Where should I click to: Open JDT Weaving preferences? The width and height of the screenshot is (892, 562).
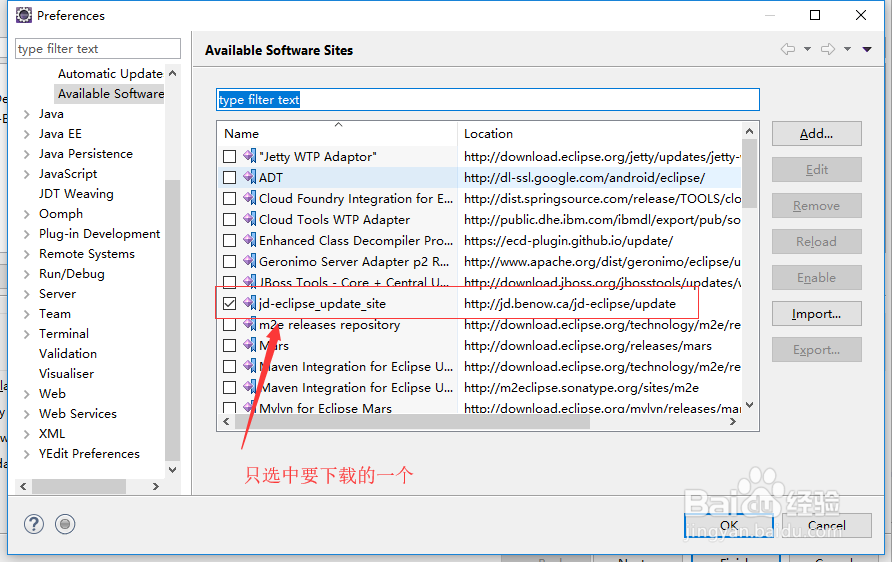click(x=76, y=193)
